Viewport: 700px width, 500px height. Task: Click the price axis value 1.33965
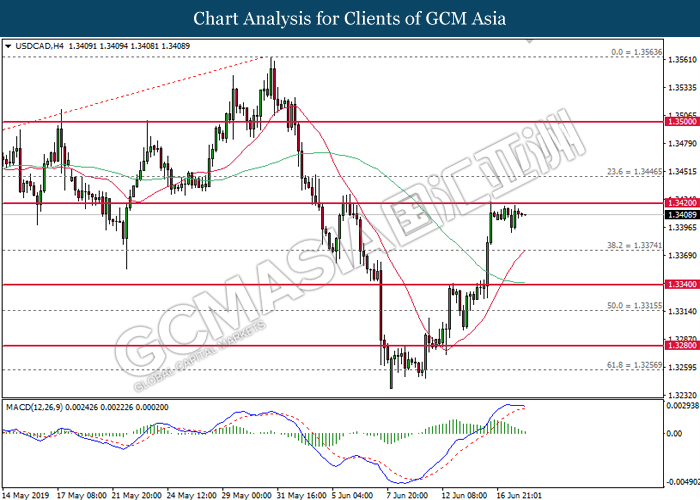click(x=682, y=228)
